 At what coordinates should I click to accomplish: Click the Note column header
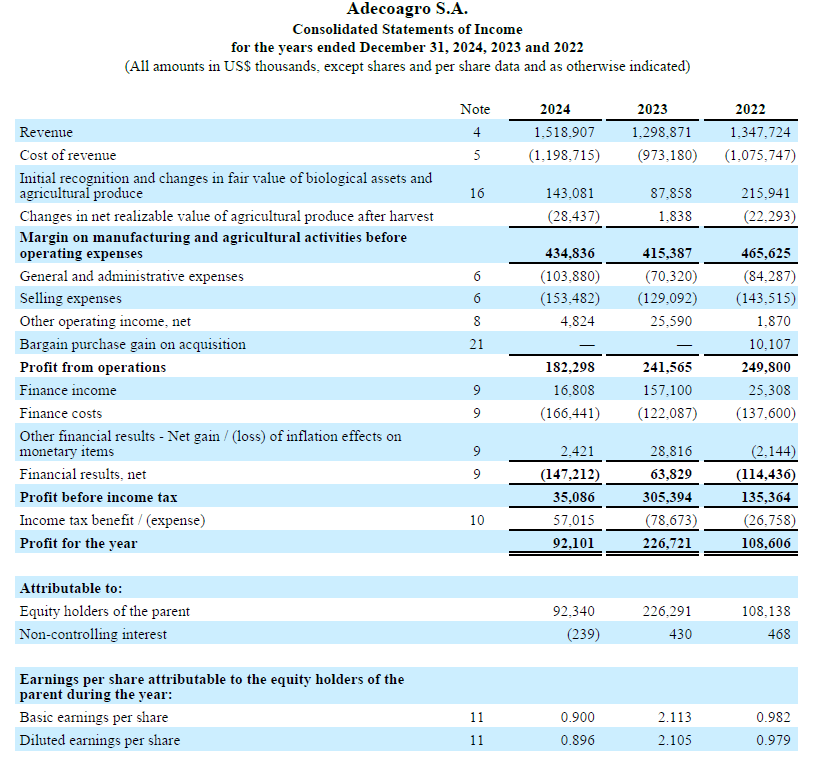[475, 109]
